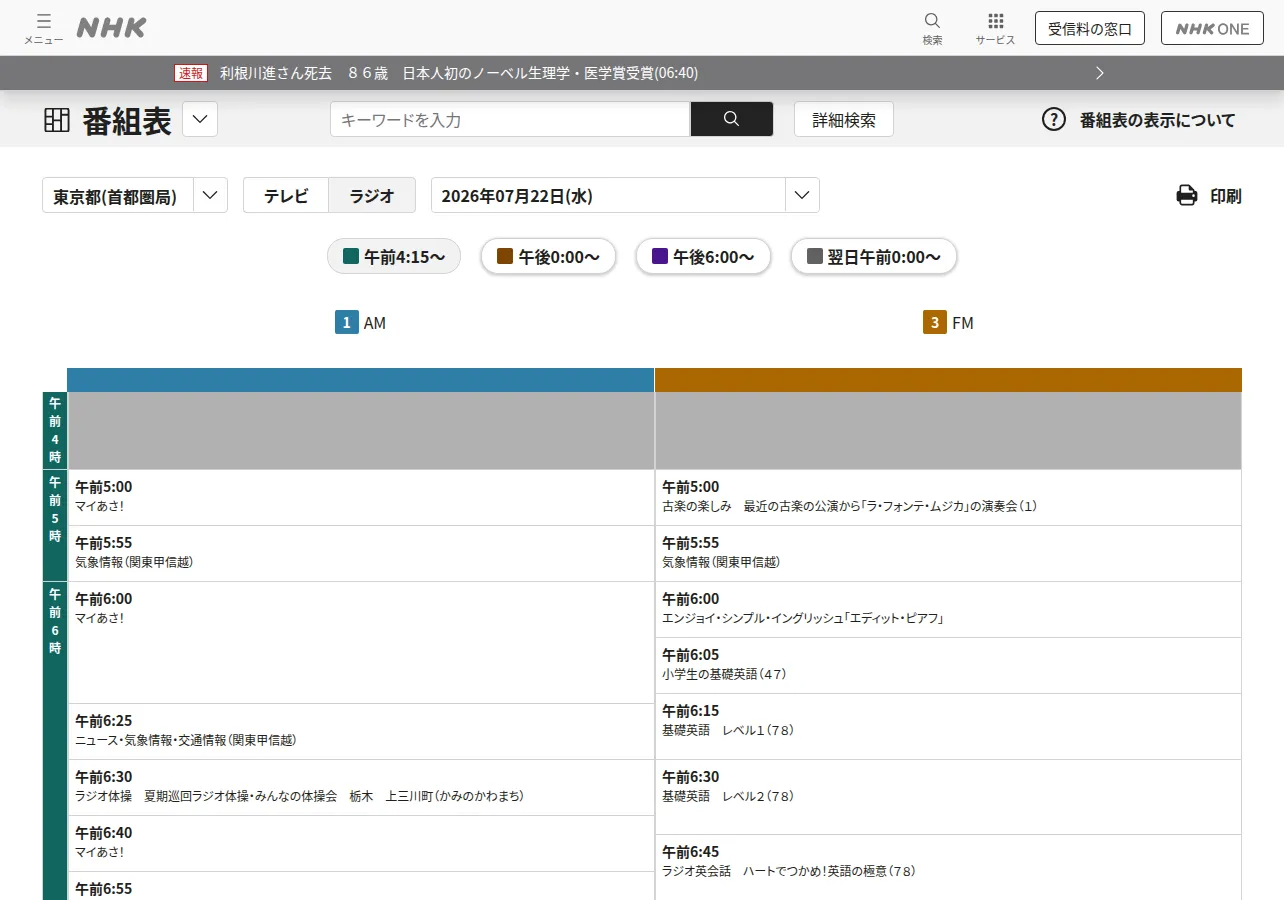Click the blue AM column header bar

coord(361,380)
